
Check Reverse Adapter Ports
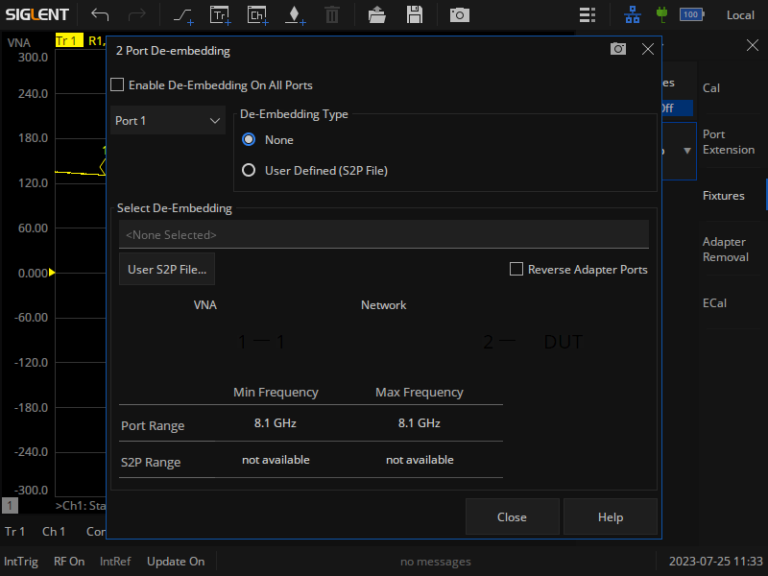coord(517,269)
